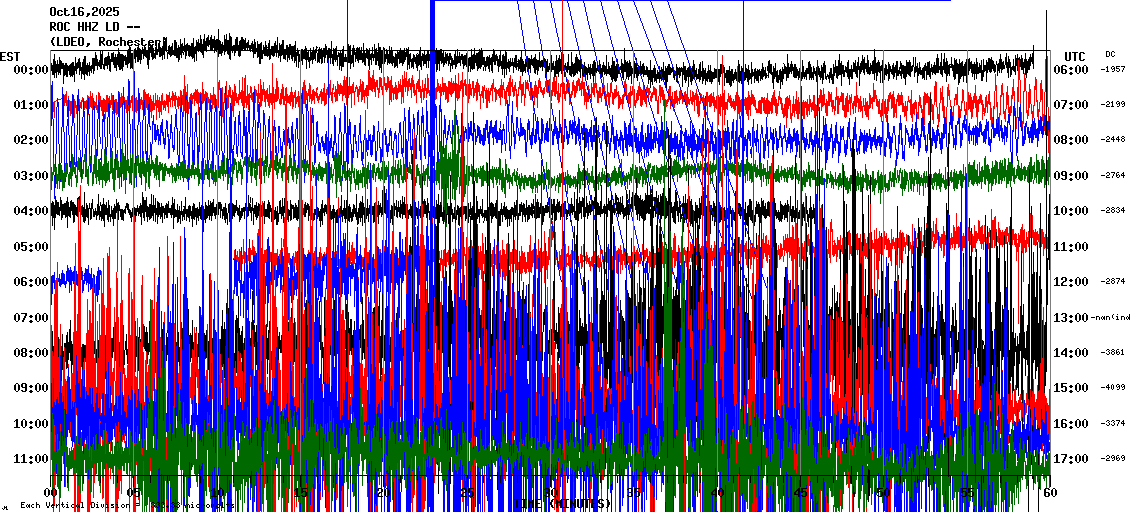The height and width of the screenshot is (519, 1130).
Task: Click the 07:00 EST time label
Action: tap(32, 318)
